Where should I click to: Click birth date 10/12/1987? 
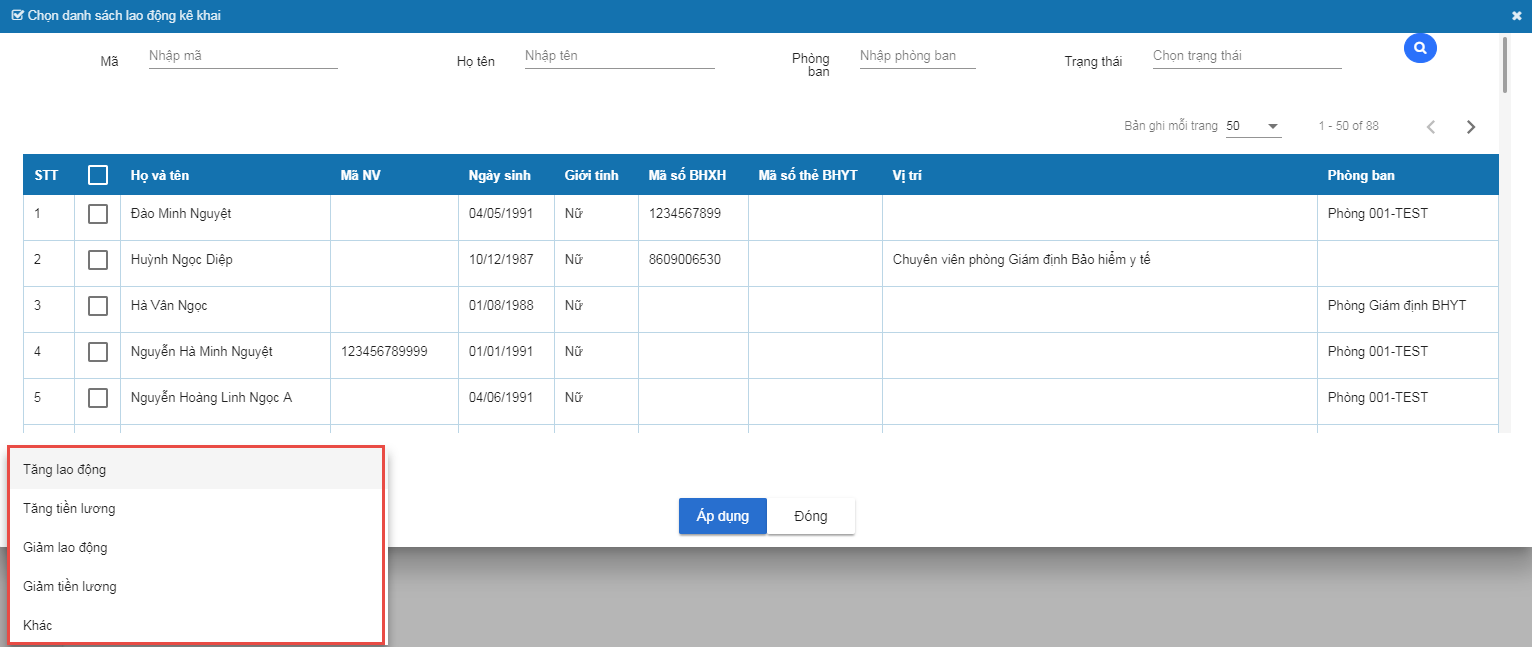click(501, 260)
